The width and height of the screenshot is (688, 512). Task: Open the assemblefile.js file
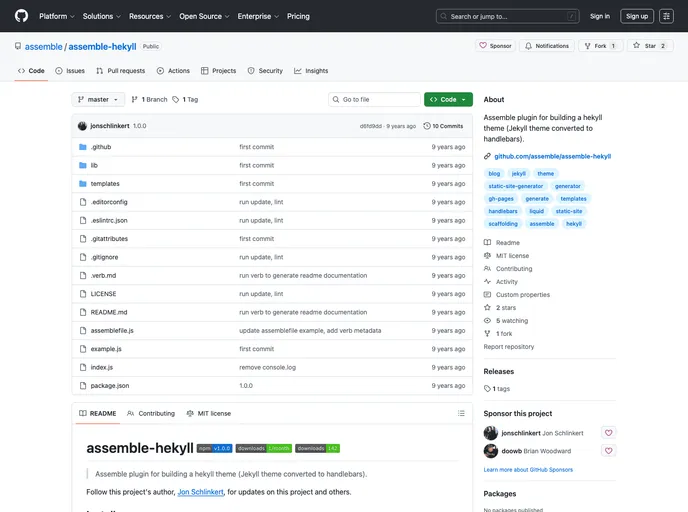tap(112, 331)
